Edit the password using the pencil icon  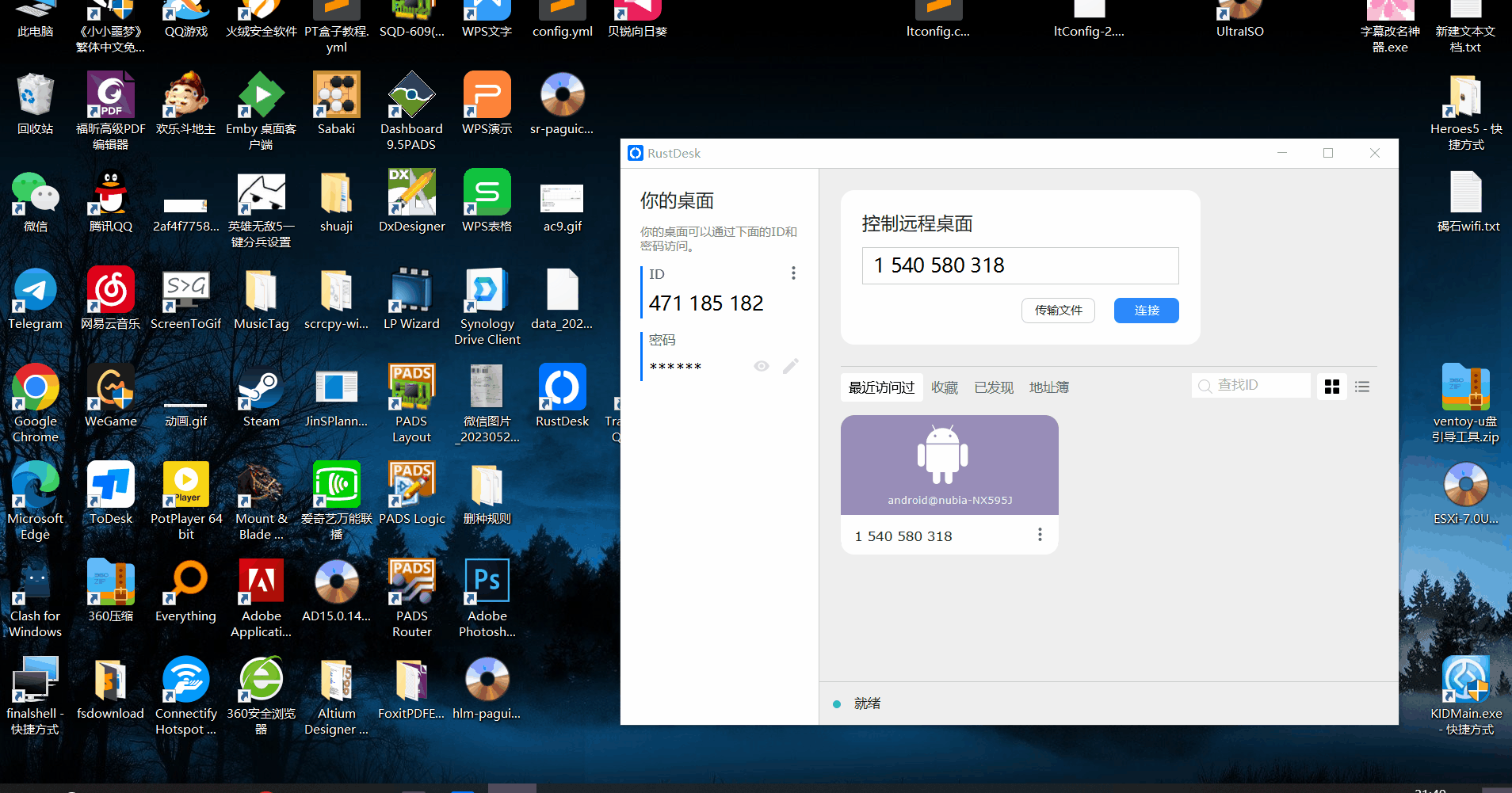point(791,366)
